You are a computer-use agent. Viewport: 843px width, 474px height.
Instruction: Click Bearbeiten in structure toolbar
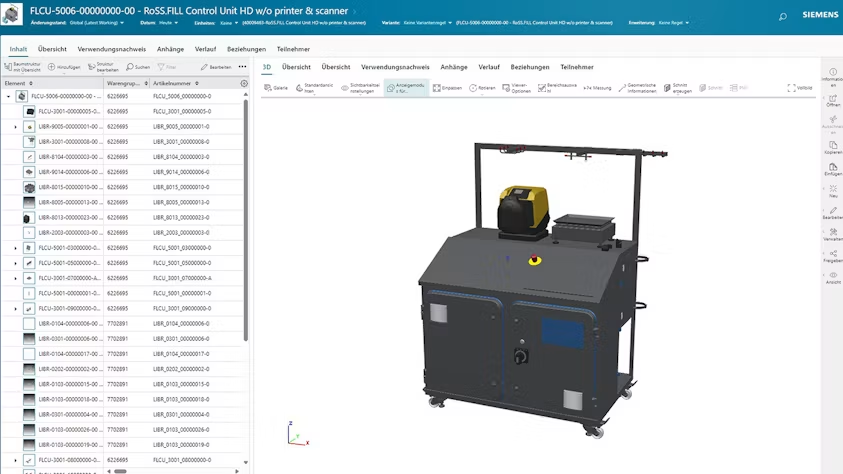click(x=216, y=67)
